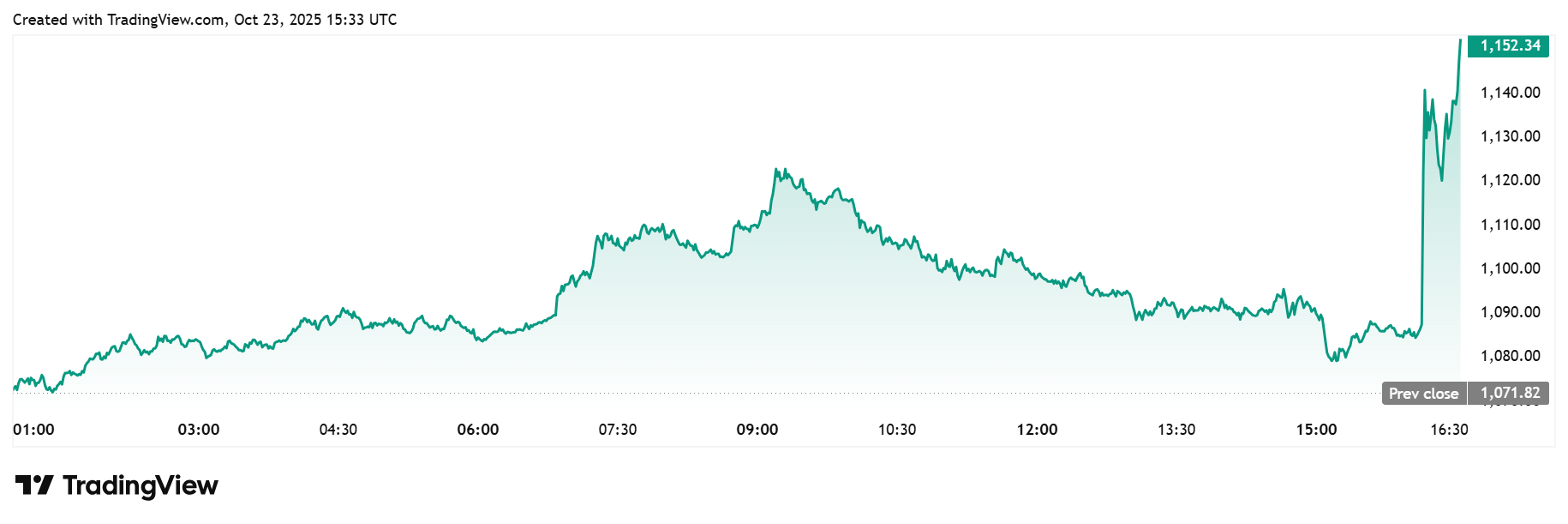The width and height of the screenshot is (1568, 524).
Task: Click the "Prev close" label
Action: (1423, 394)
